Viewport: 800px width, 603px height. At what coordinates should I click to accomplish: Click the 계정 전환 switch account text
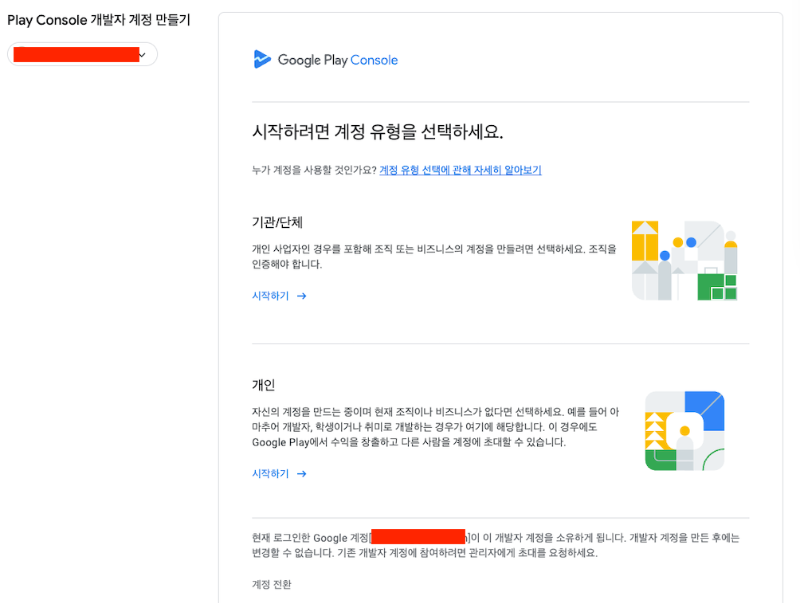271,585
